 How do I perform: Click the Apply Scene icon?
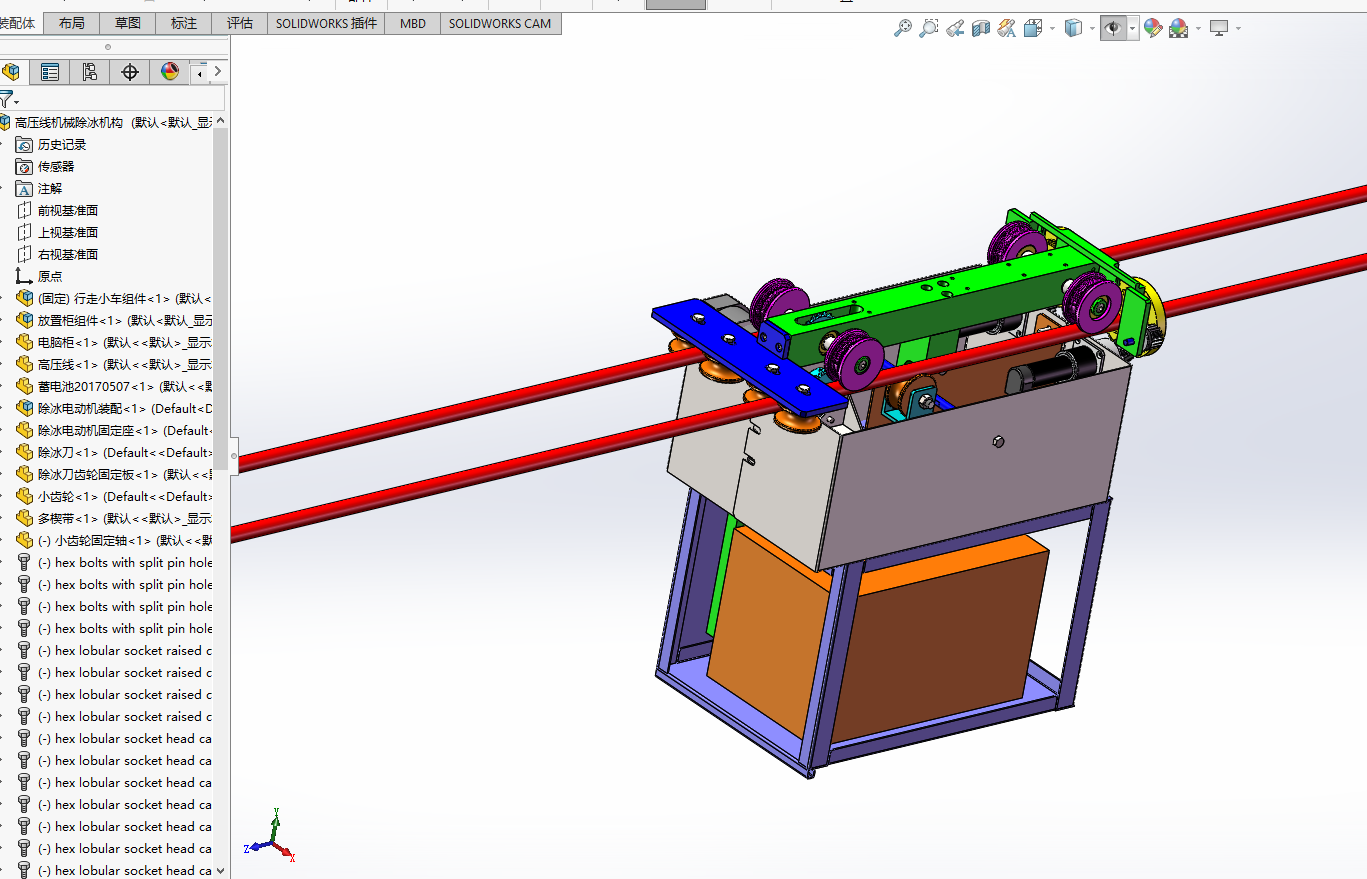1179,28
